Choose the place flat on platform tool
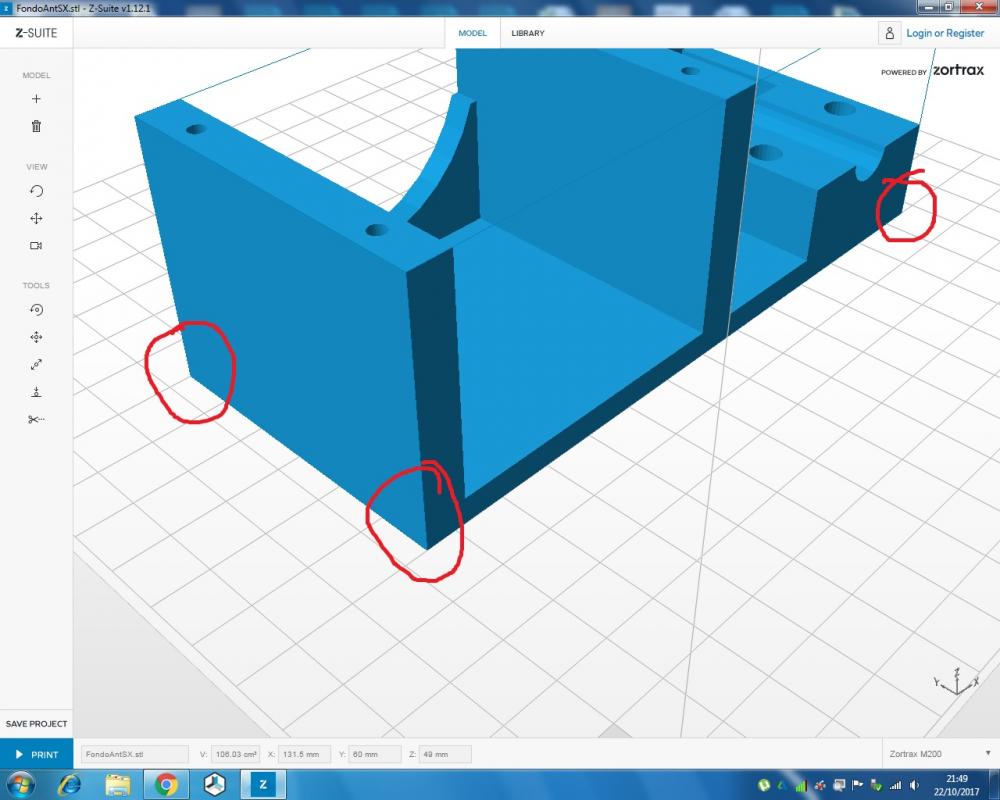 [x=36, y=392]
